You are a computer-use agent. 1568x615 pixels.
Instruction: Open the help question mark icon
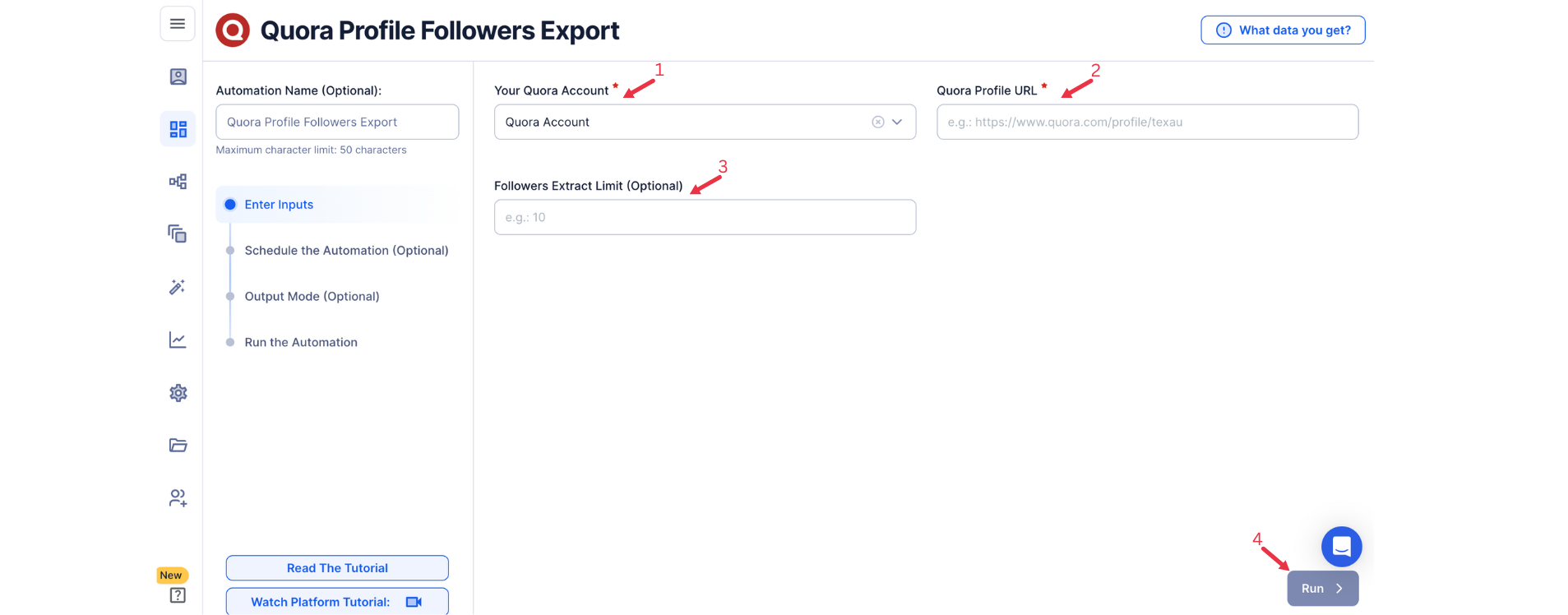(178, 595)
